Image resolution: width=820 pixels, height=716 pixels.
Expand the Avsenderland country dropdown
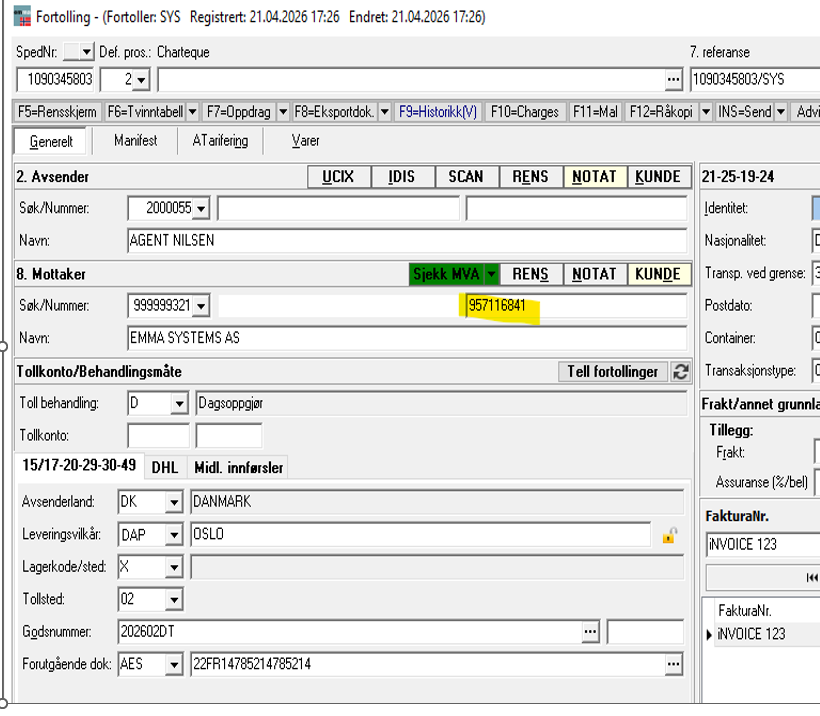(x=174, y=502)
